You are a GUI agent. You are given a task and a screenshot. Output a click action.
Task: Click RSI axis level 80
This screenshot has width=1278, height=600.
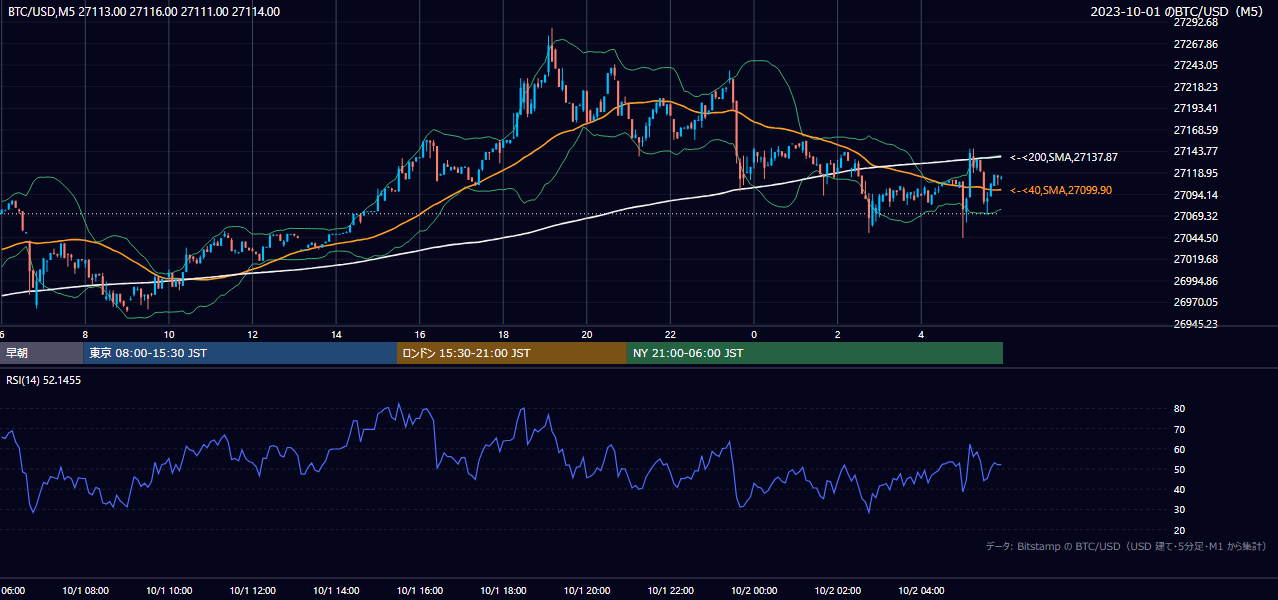[1179, 409]
